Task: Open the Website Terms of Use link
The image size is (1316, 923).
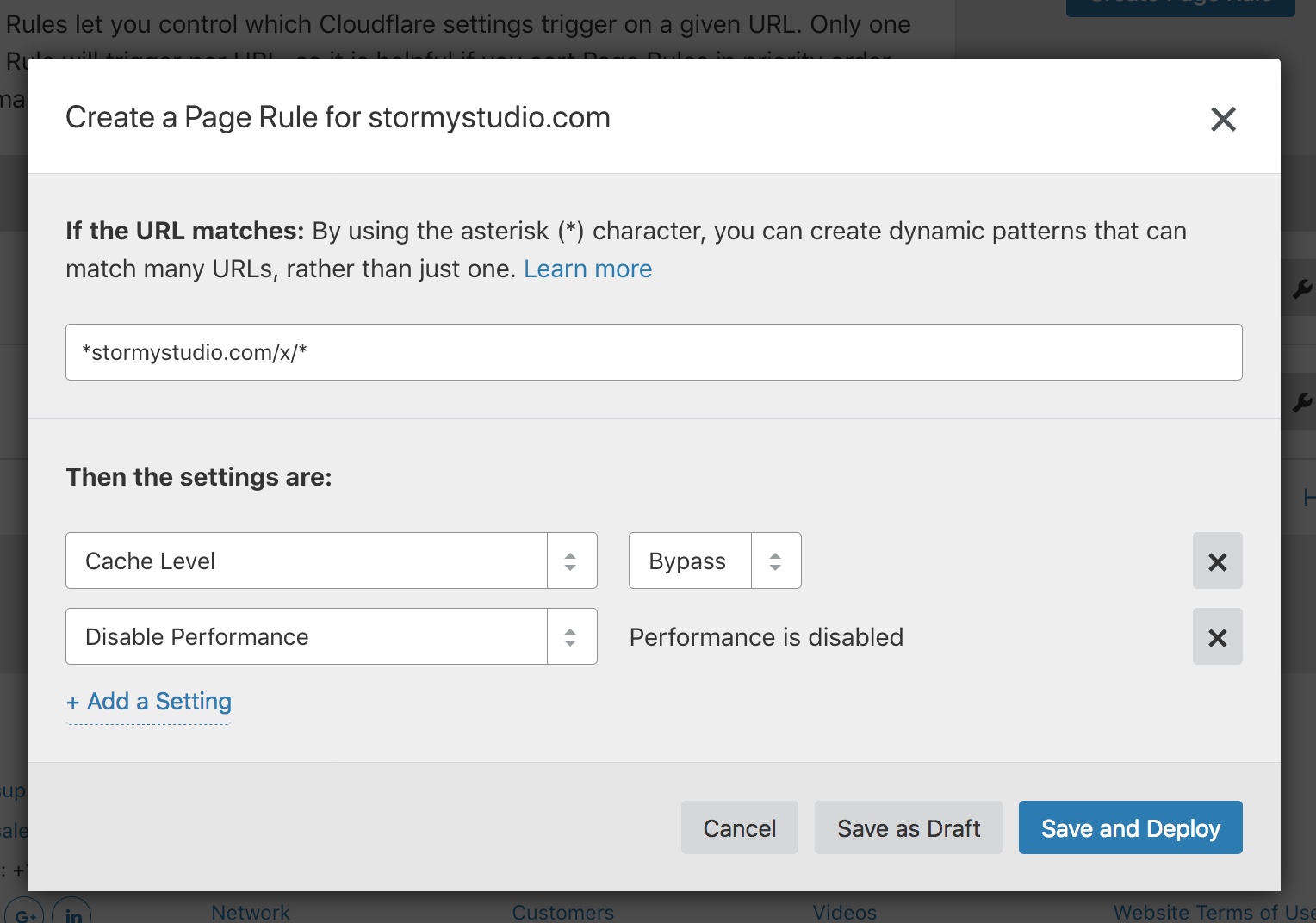Action: click(1213, 912)
